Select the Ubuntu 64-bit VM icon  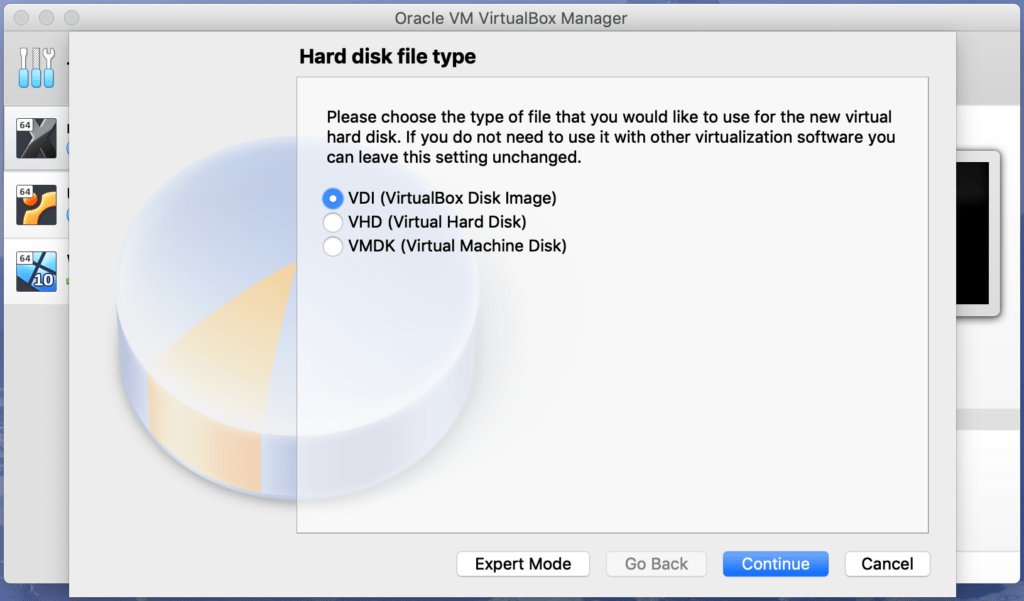click(37, 205)
